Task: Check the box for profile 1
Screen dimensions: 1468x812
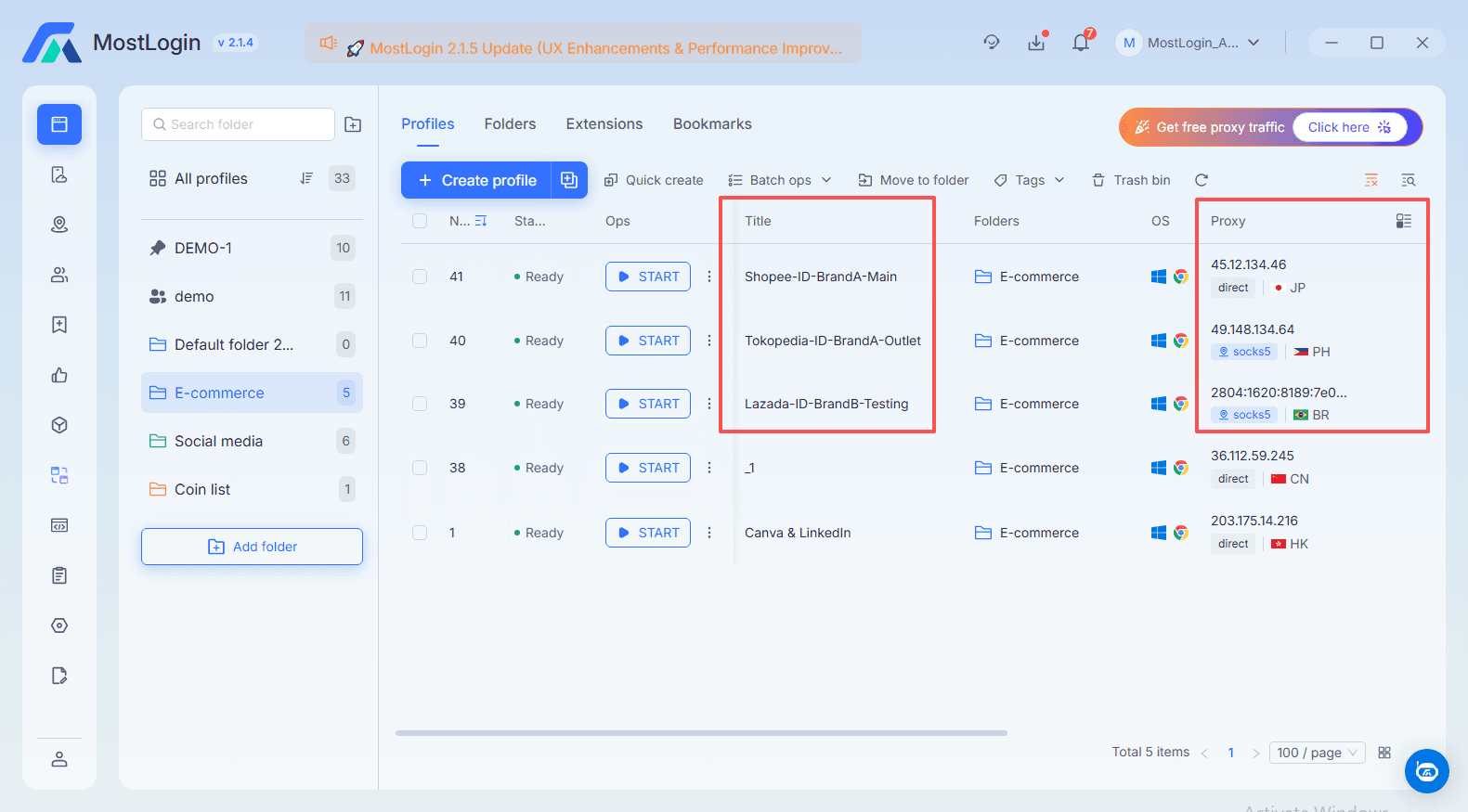Action: click(420, 533)
